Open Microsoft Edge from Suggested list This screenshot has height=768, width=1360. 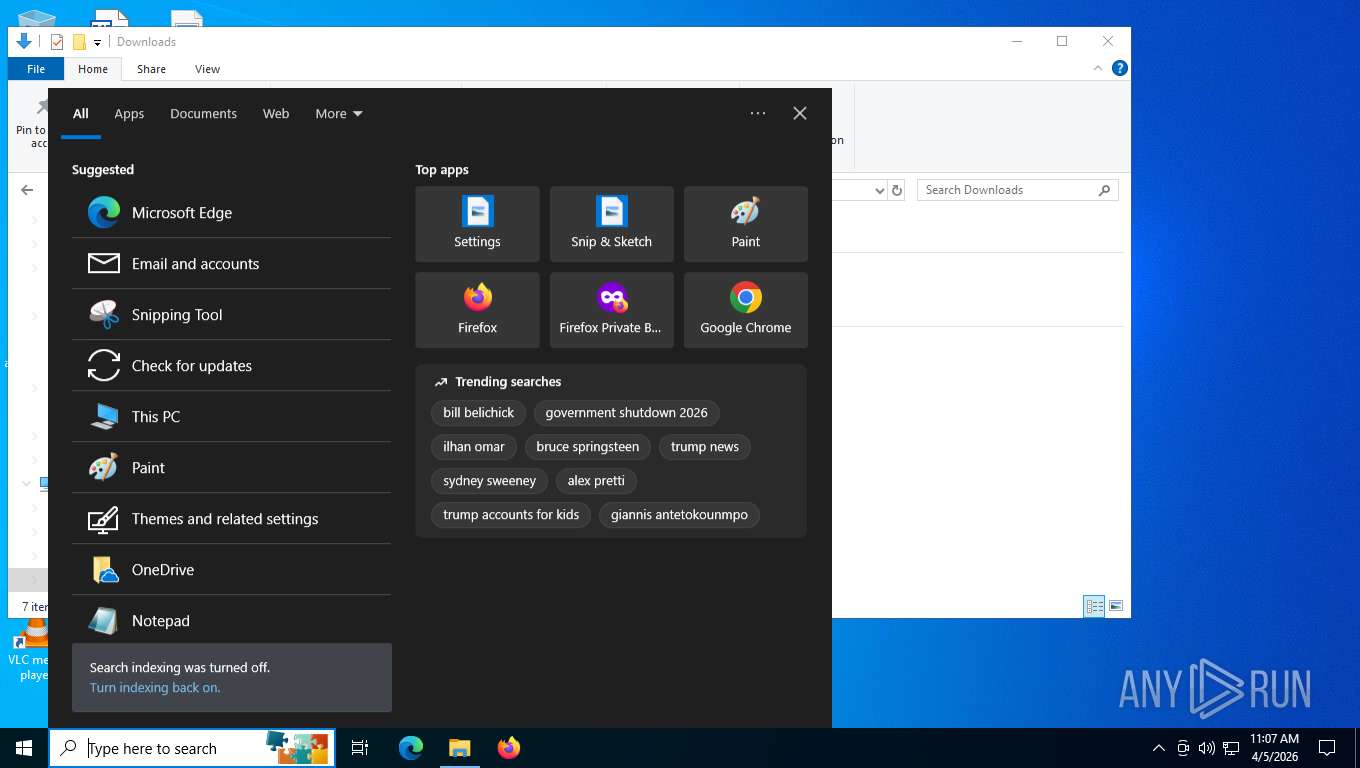(x=231, y=212)
